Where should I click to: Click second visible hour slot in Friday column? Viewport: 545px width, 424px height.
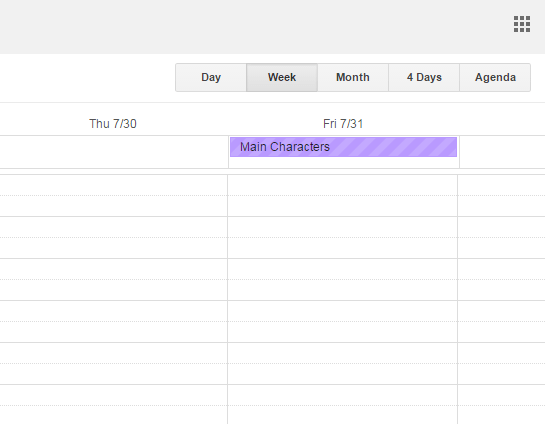(342, 238)
